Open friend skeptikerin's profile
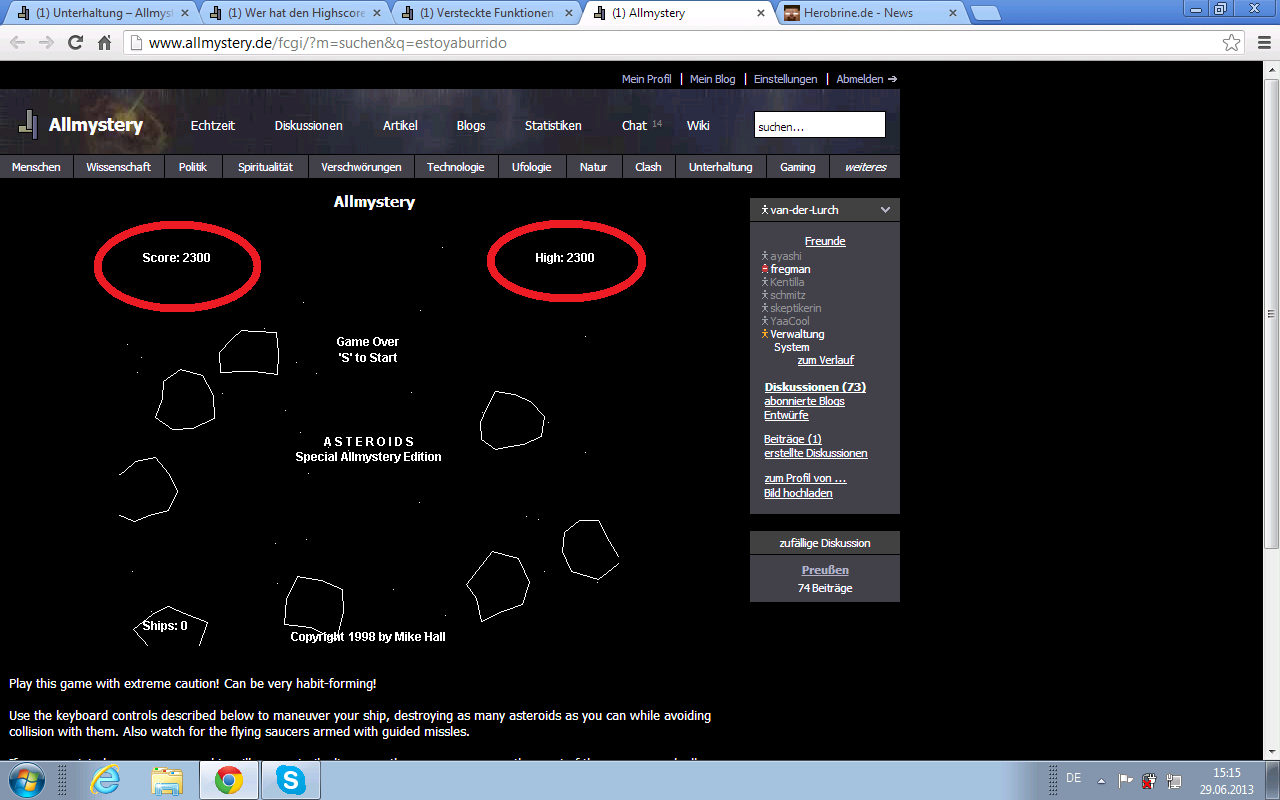Screen dimensions: 1280x800 coord(796,308)
